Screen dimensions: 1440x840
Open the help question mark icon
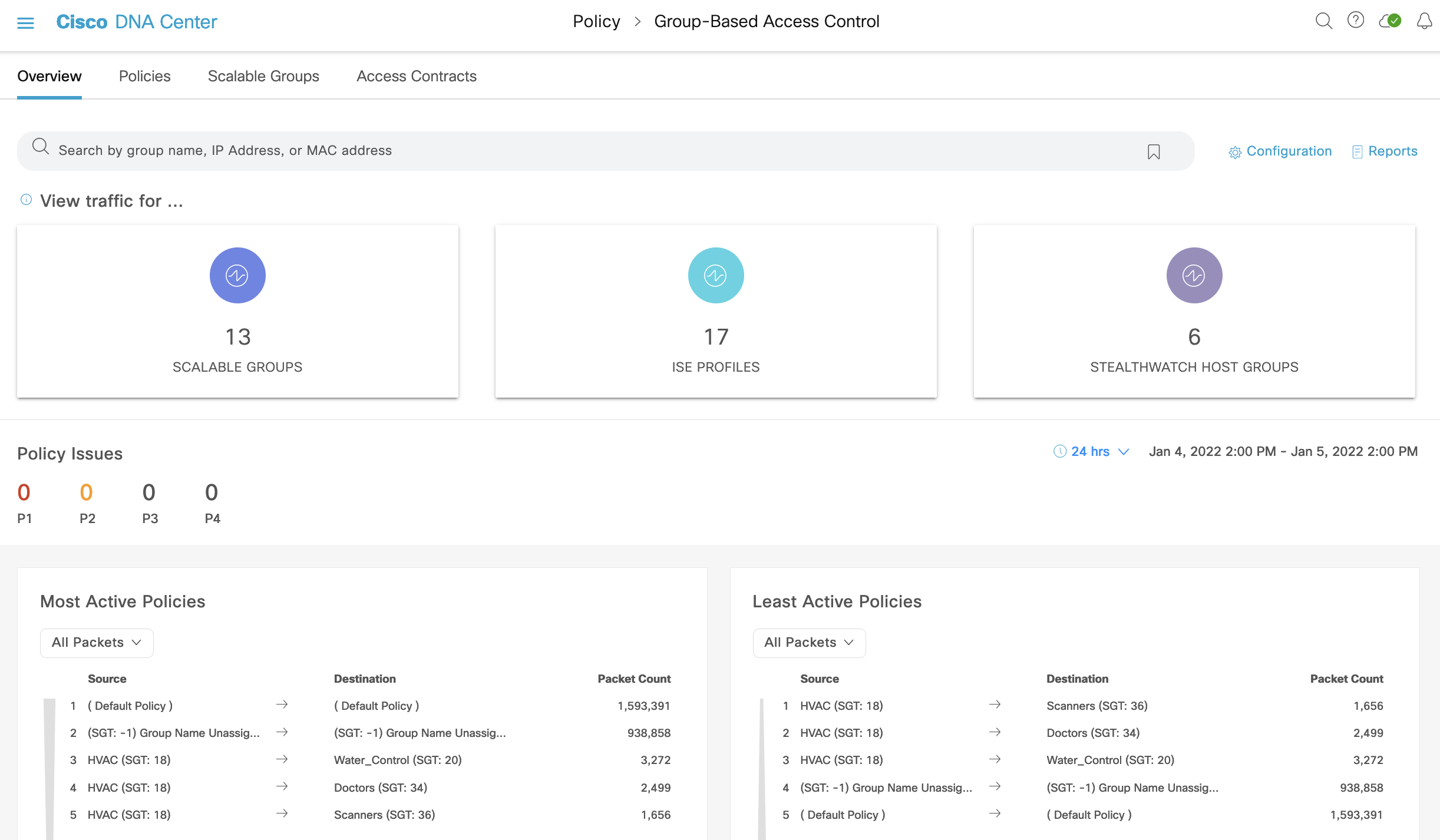point(1356,21)
